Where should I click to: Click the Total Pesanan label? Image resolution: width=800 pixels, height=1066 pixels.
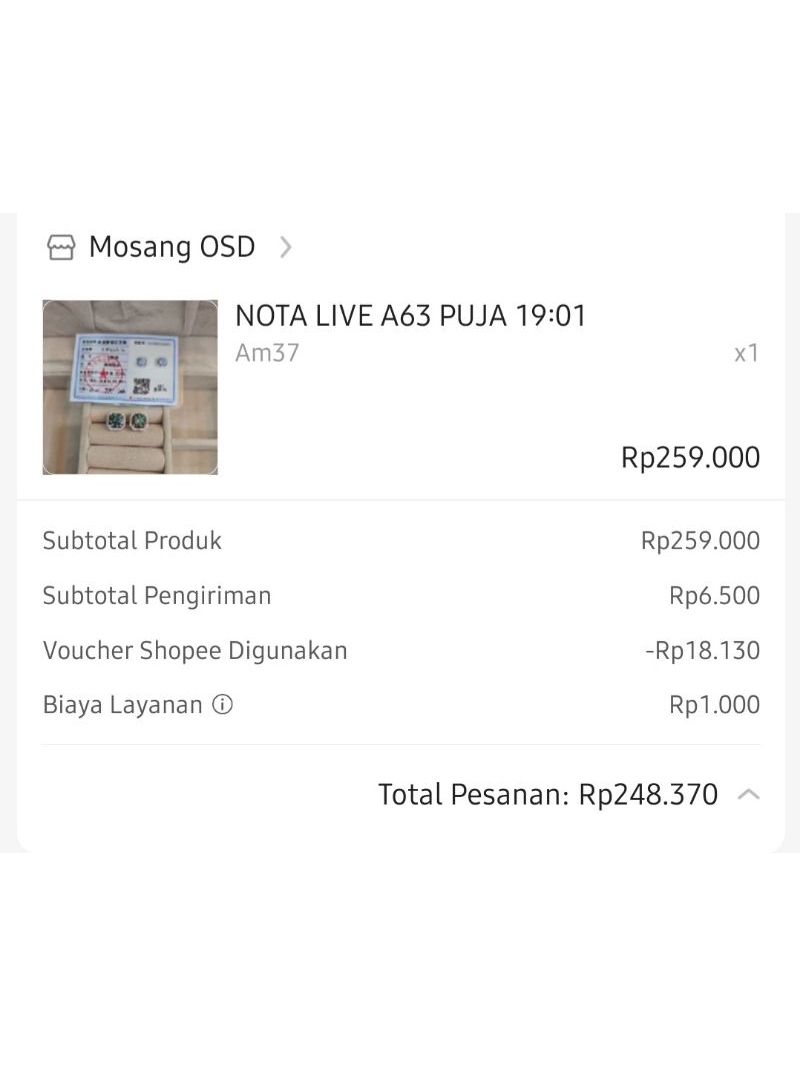[473, 795]
